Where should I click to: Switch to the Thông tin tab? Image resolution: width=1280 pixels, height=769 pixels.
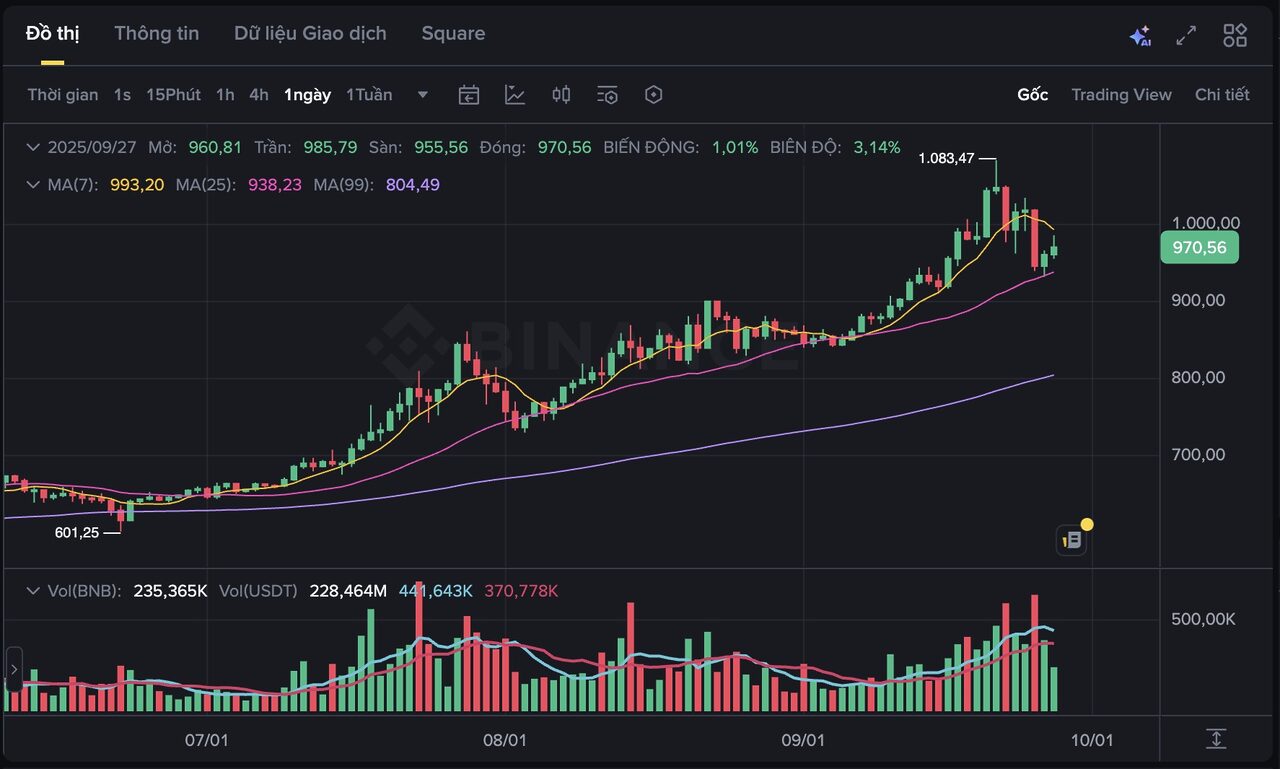tap(156, 33)
